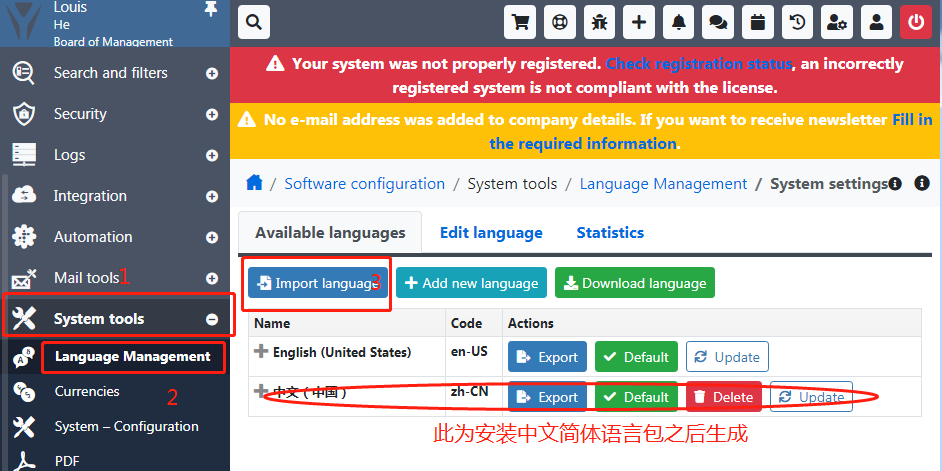Expand the English (United States) row plus

pos(261,351)
